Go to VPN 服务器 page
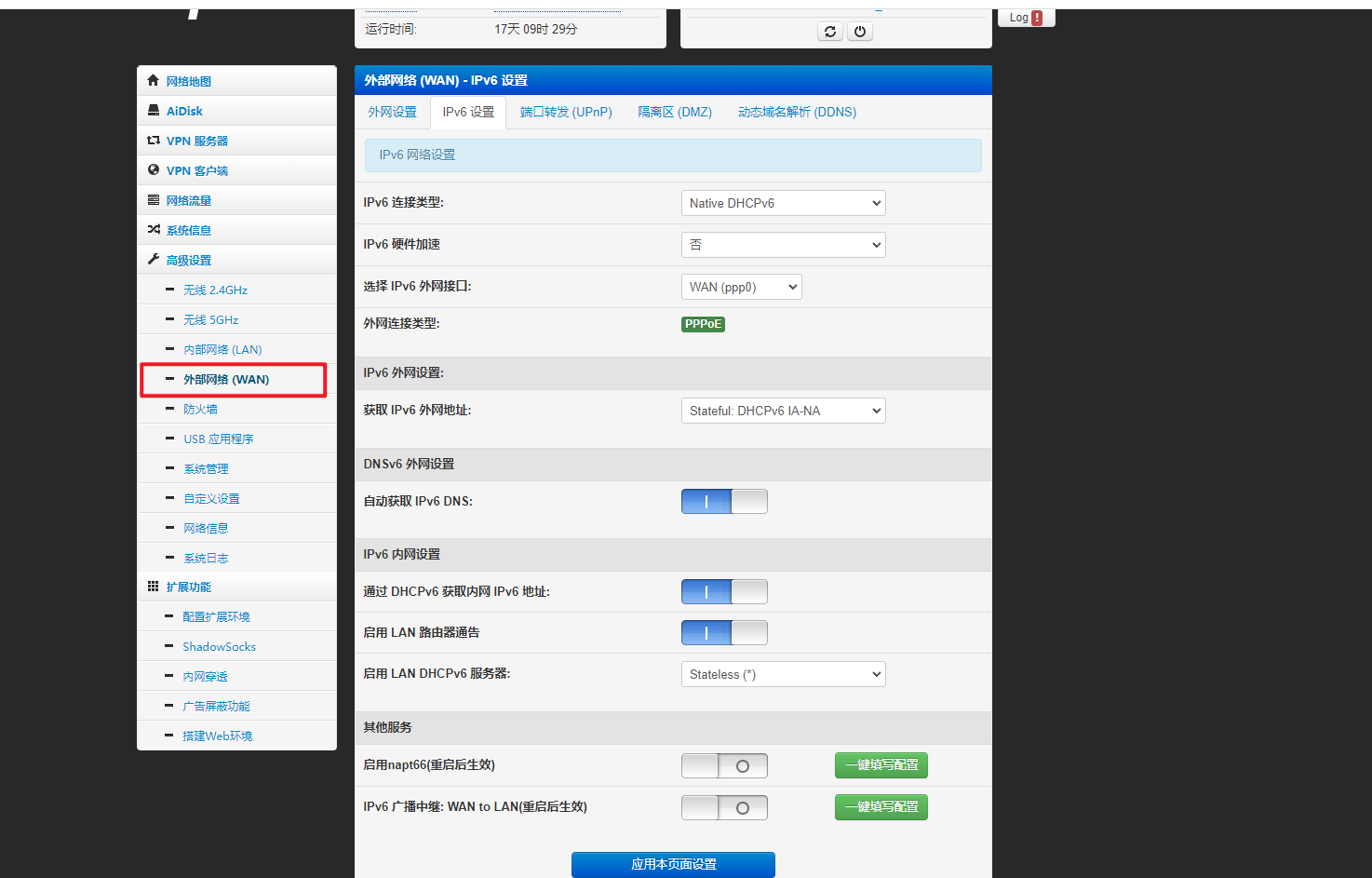The image size is (1372, 878). (197, 141)
